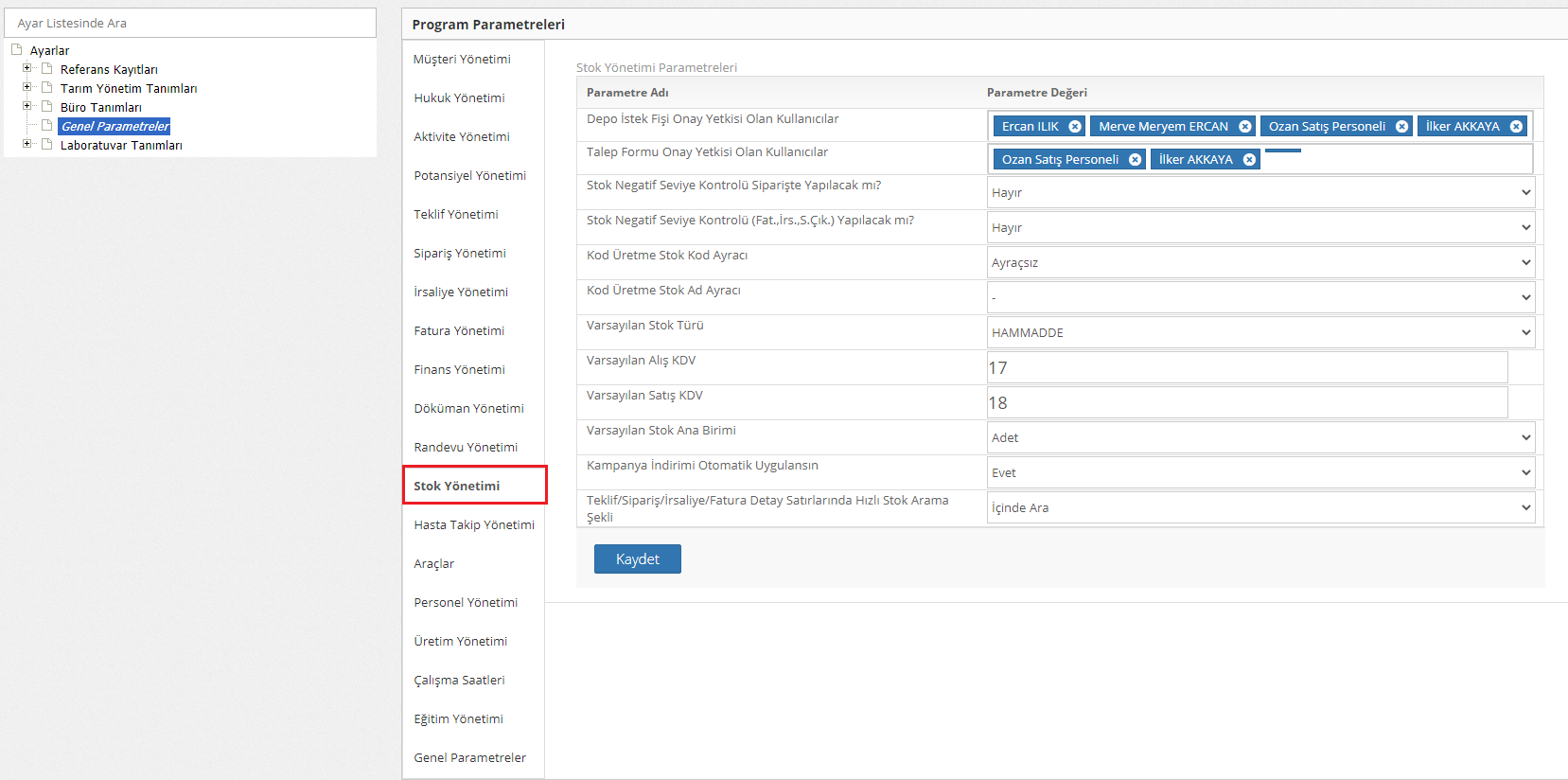
Task: Open Müşteri Yönetimi parameters tab
Action: tap(462, 59)
